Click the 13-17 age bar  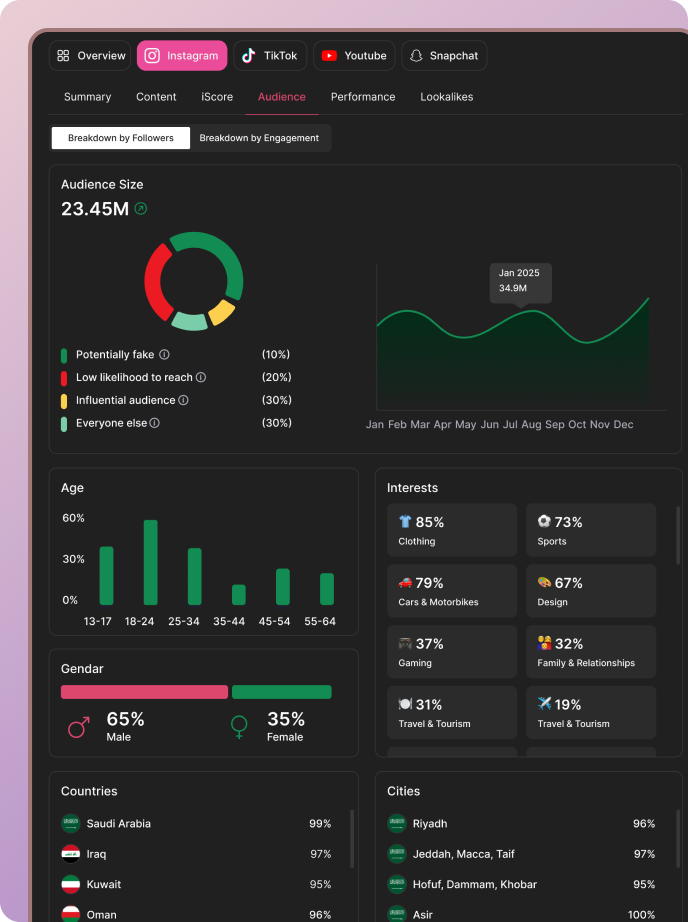[x=106, y=576]
